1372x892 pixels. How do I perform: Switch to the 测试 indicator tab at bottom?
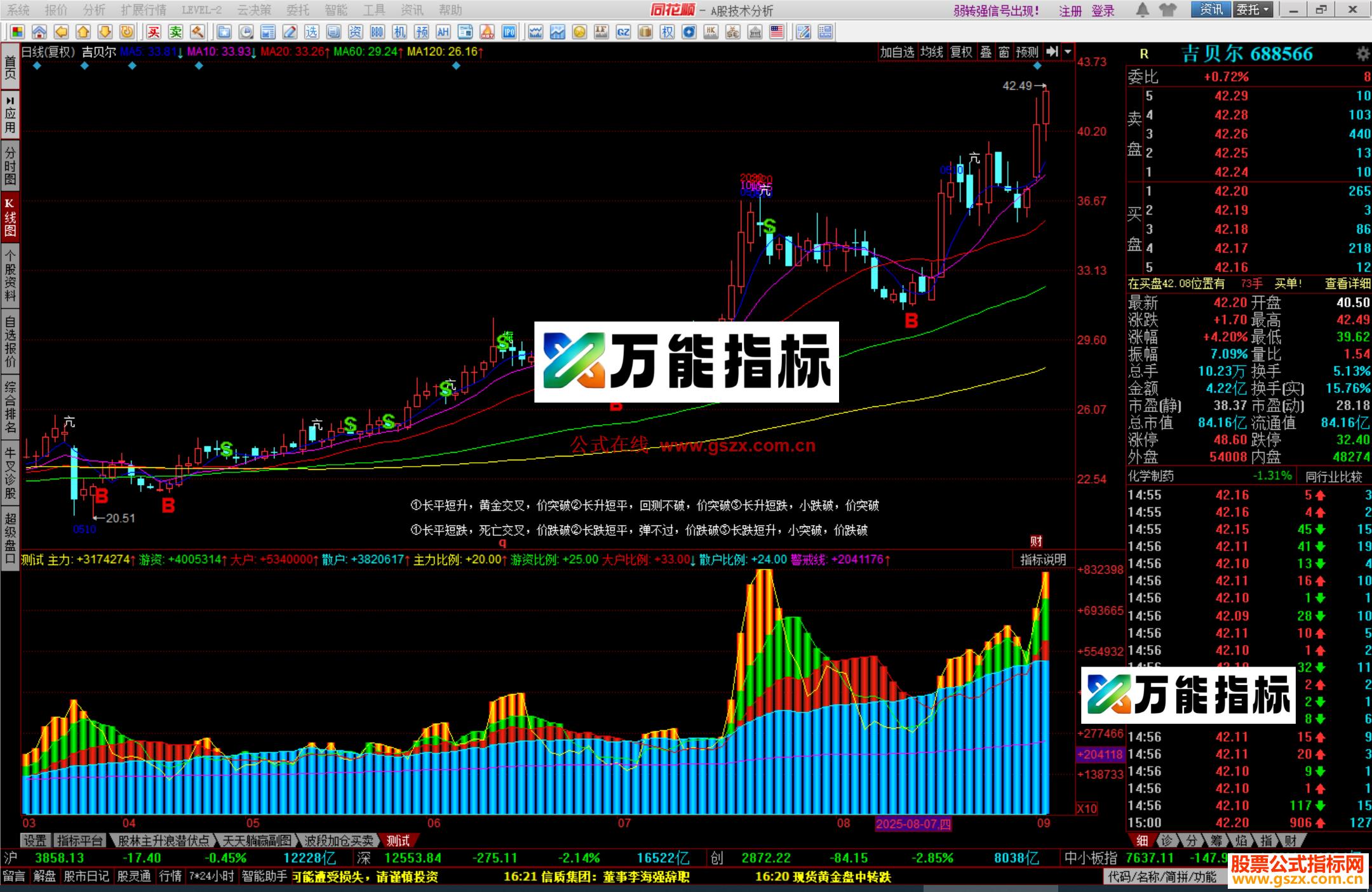tap(398, 841)
